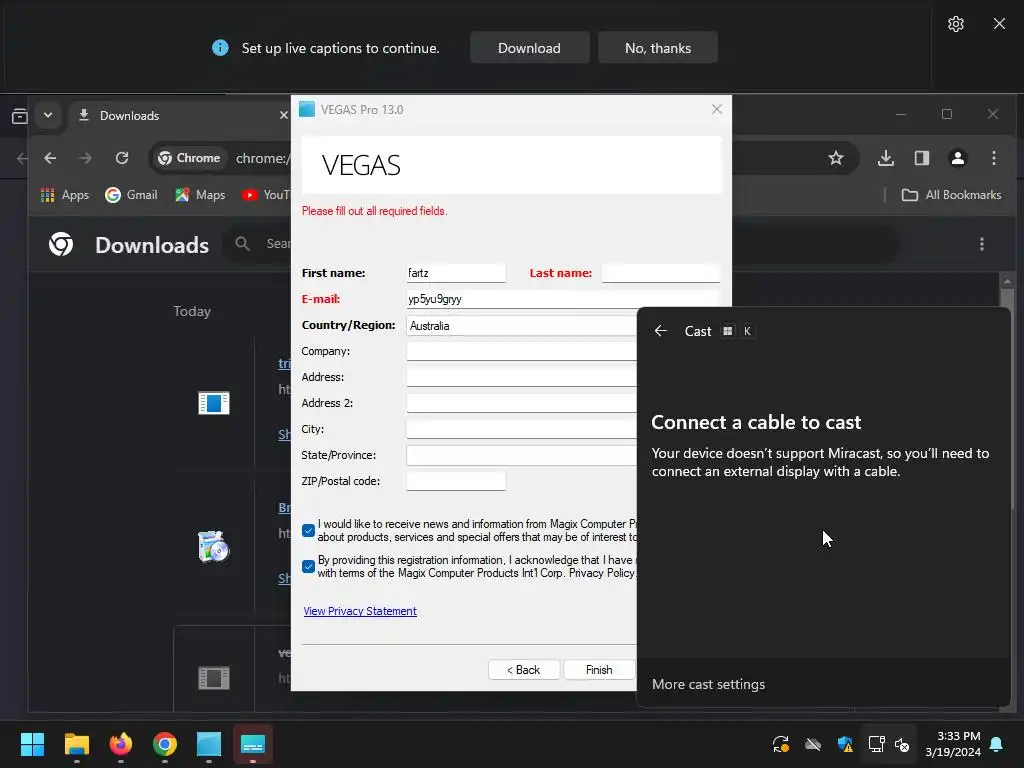Image resolution: width=1024 pixels, height=768 pixels.
Task: Open the blue VEGAS installer taskbar icon
Action: [209, 744]
